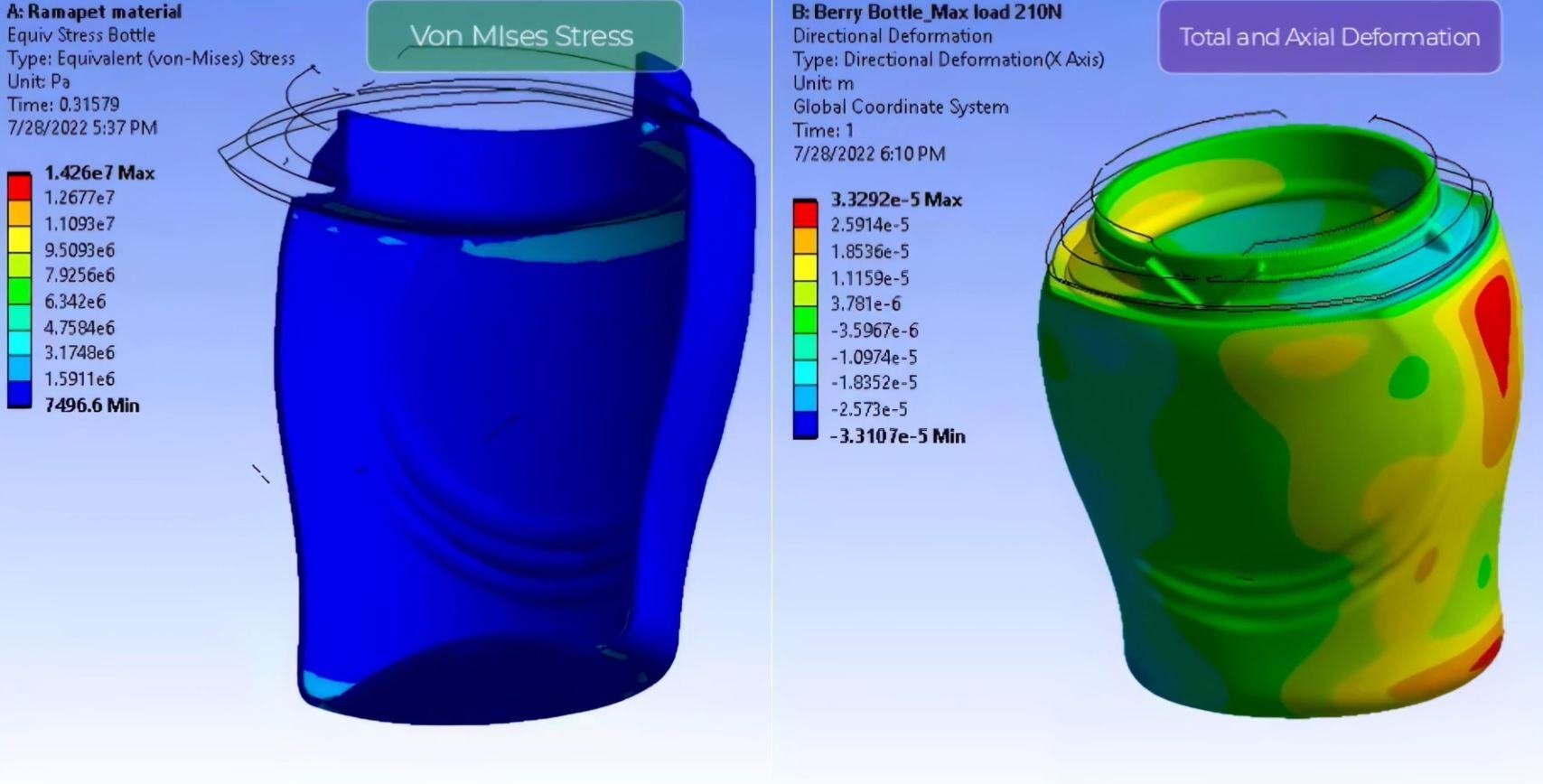Choose the '4.7584e6' legend value
Image resolution: width=1543 pixels, height=784 pixels.
(x=79, y=328)
